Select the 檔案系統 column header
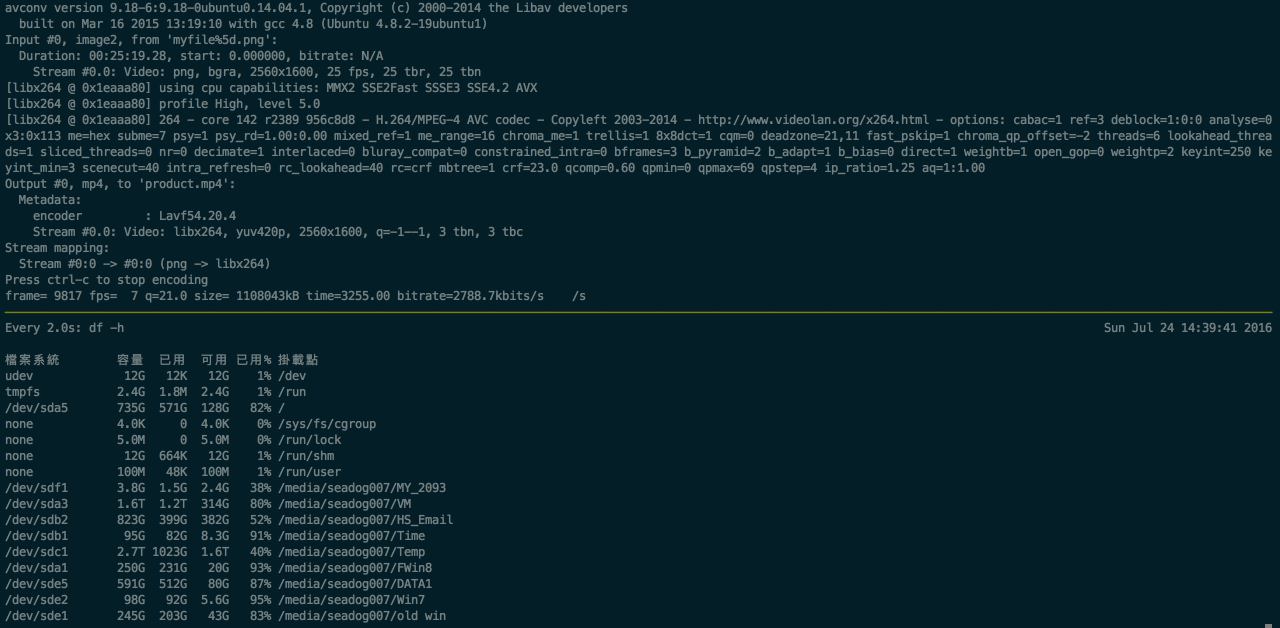The image size is (1280, 628). pos(32,360)
